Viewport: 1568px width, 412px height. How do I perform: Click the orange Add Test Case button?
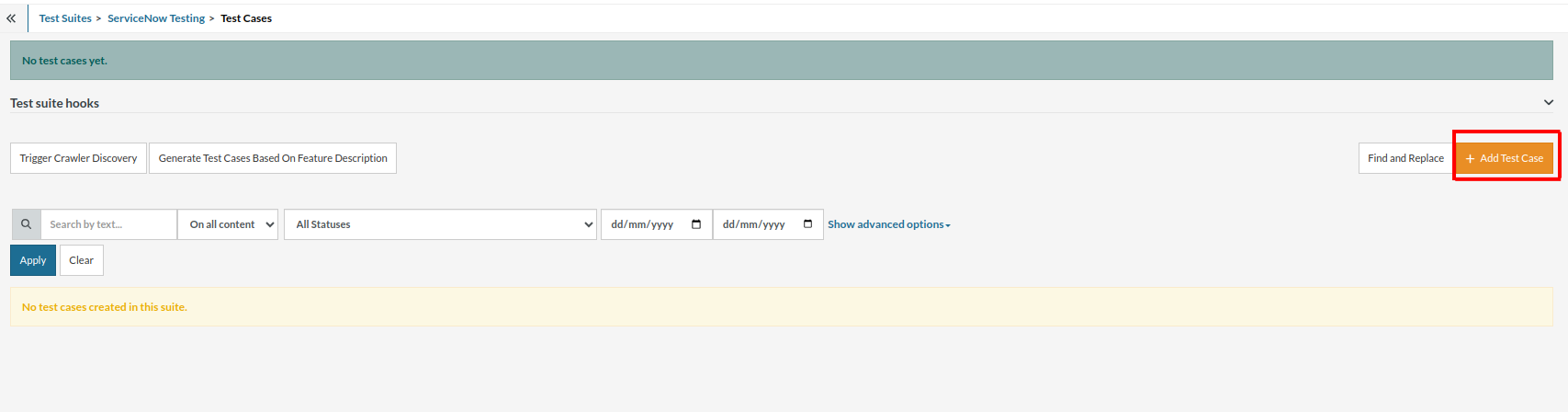1504,158
